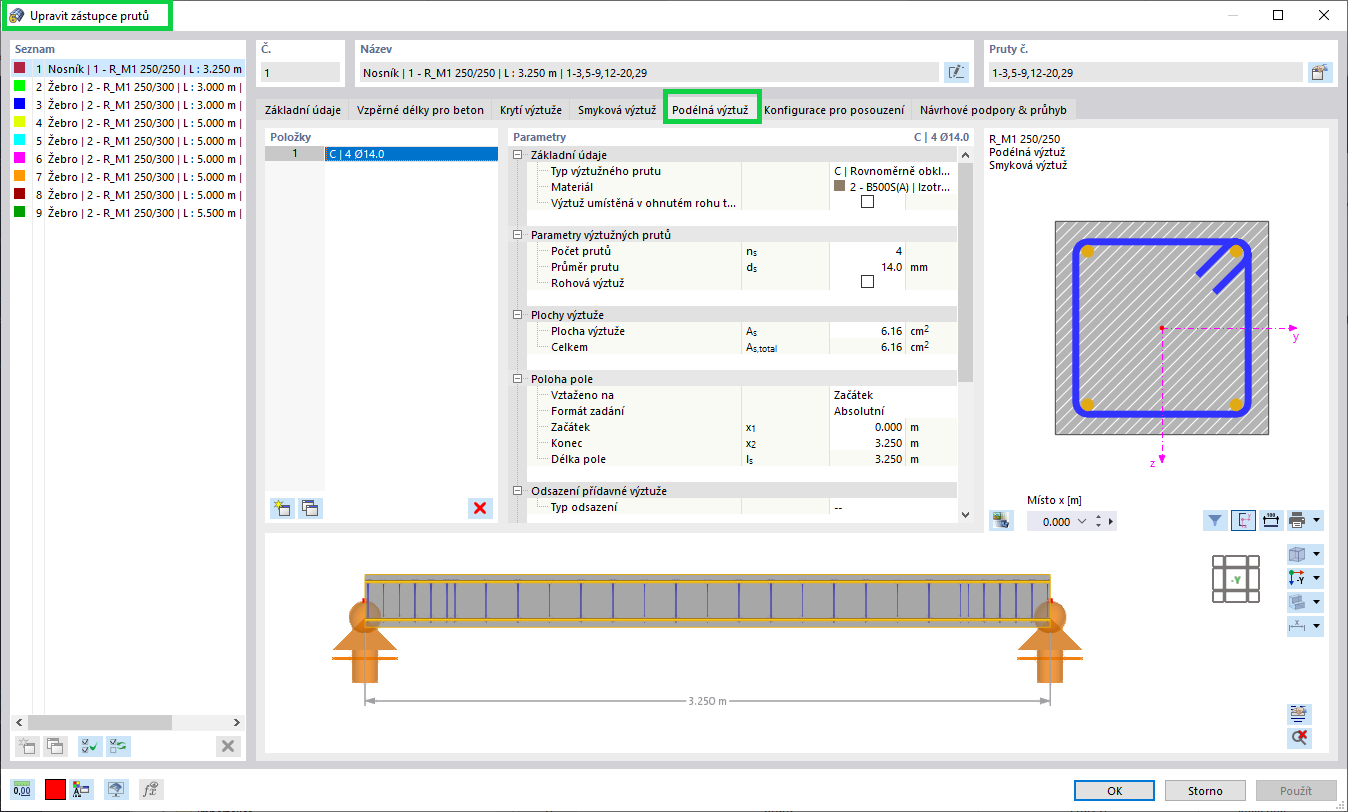Open the Místo x value dropdown
The image size is (1348, 812).
[1081, 522]
